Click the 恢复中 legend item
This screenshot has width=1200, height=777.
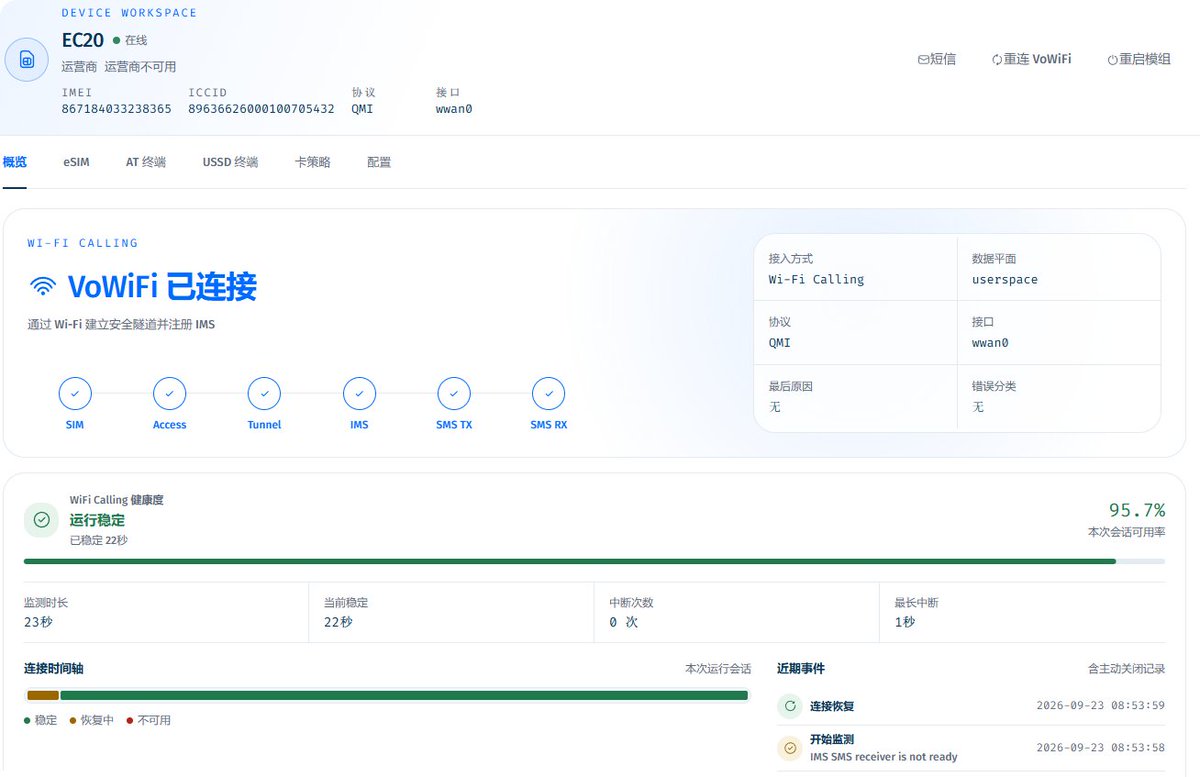pyautogui.click(x=92, y=720)
